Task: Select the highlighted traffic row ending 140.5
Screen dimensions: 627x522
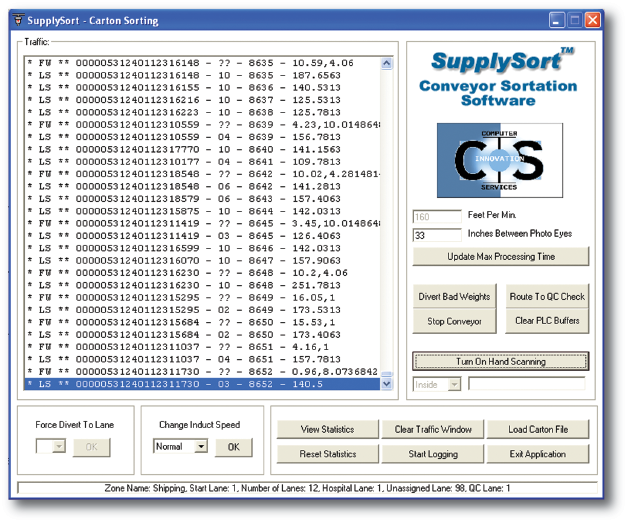Action: click(x=200, y=383)
